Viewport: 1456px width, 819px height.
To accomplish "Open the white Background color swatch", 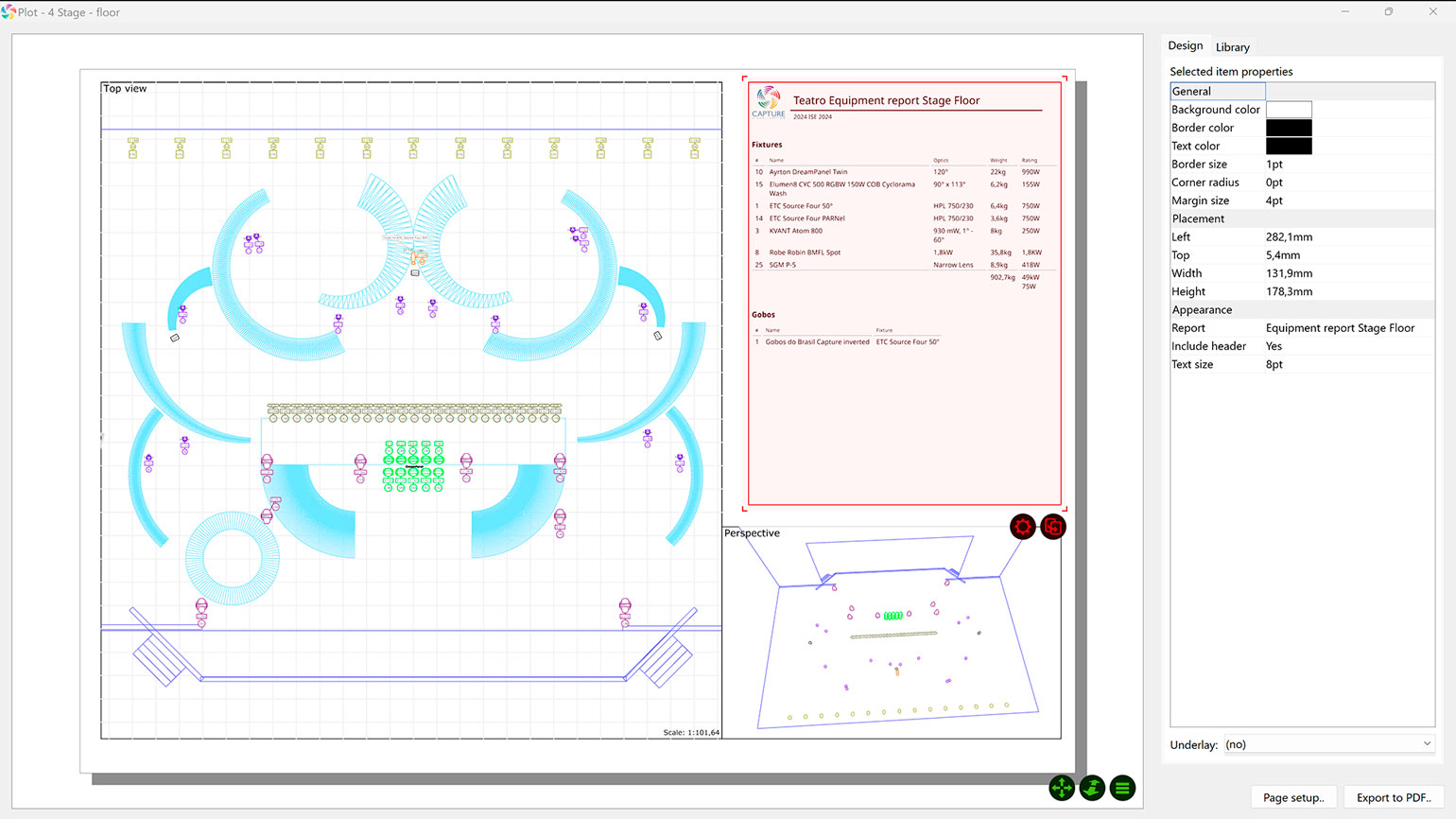I will point(1289,110).
